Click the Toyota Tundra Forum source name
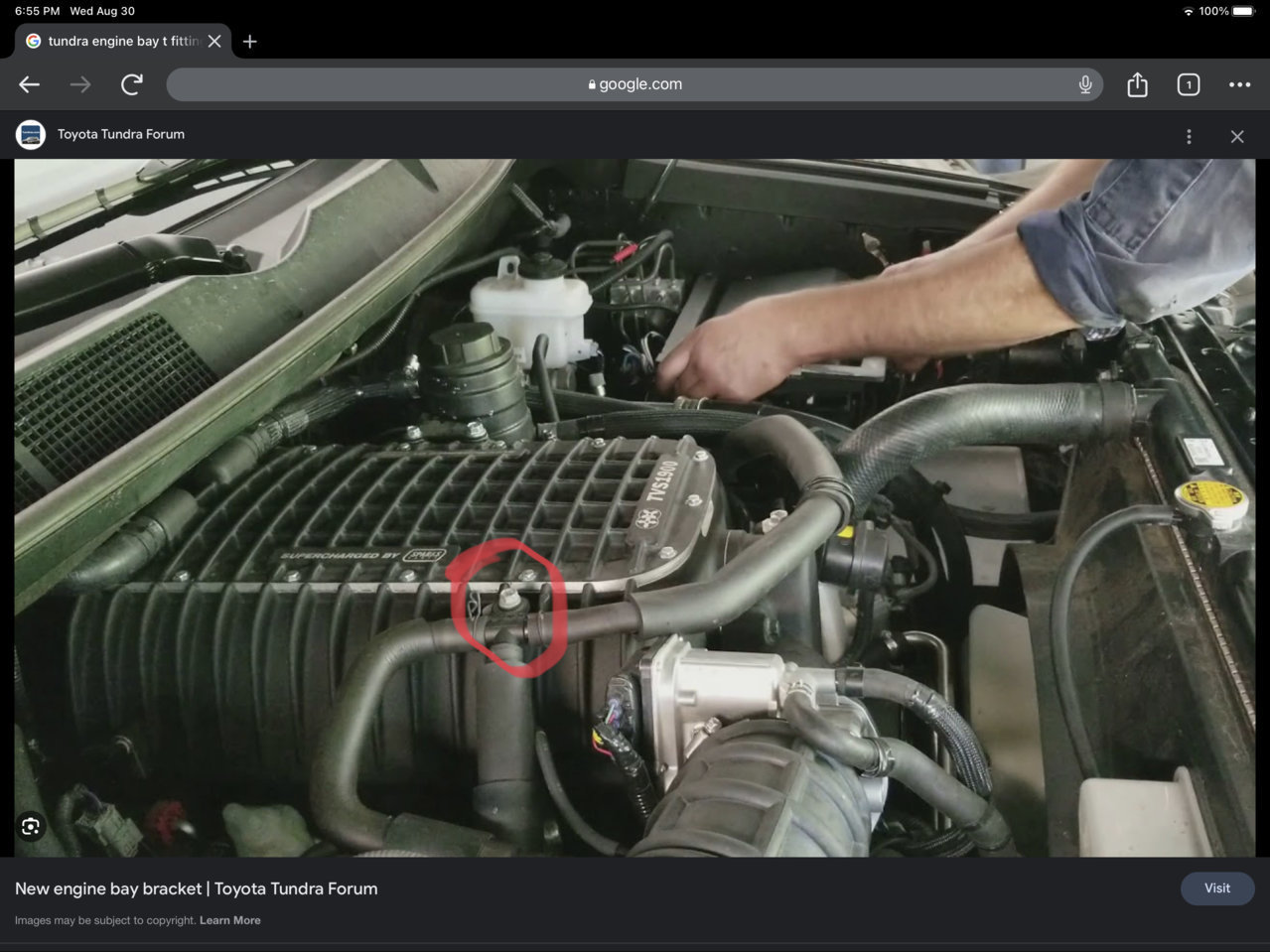This screenshot has height=952, width=1270. (121, 134)
